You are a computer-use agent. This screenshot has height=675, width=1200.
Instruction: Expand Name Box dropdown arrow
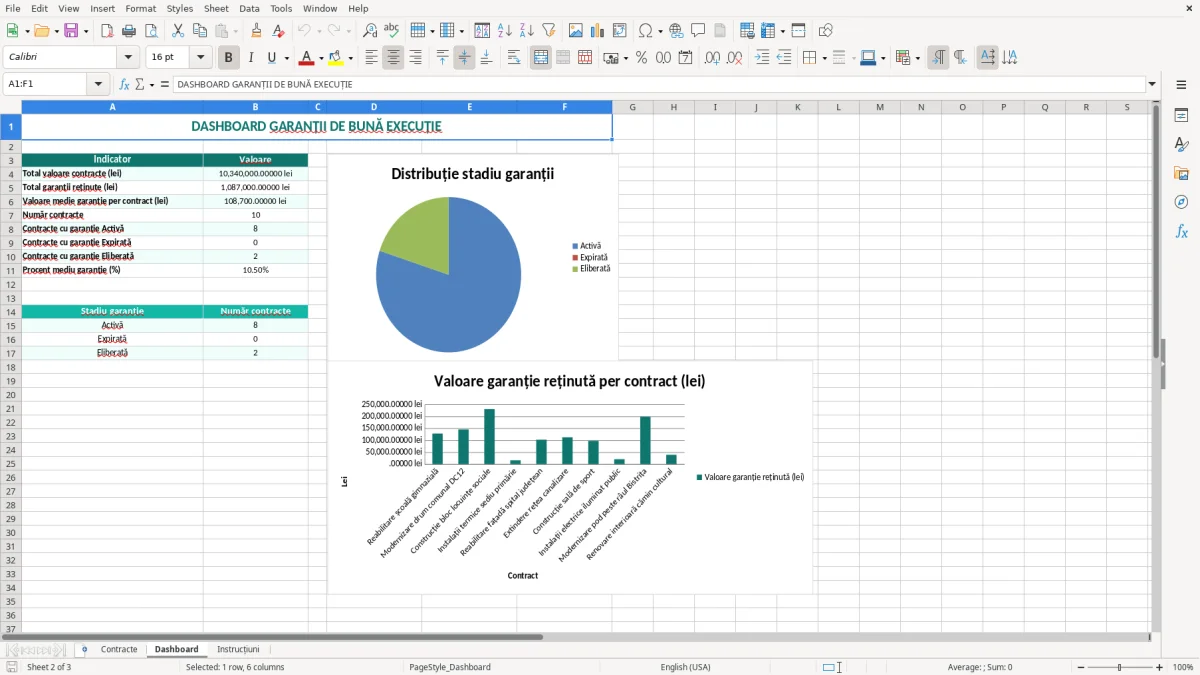tap(98, 85)
